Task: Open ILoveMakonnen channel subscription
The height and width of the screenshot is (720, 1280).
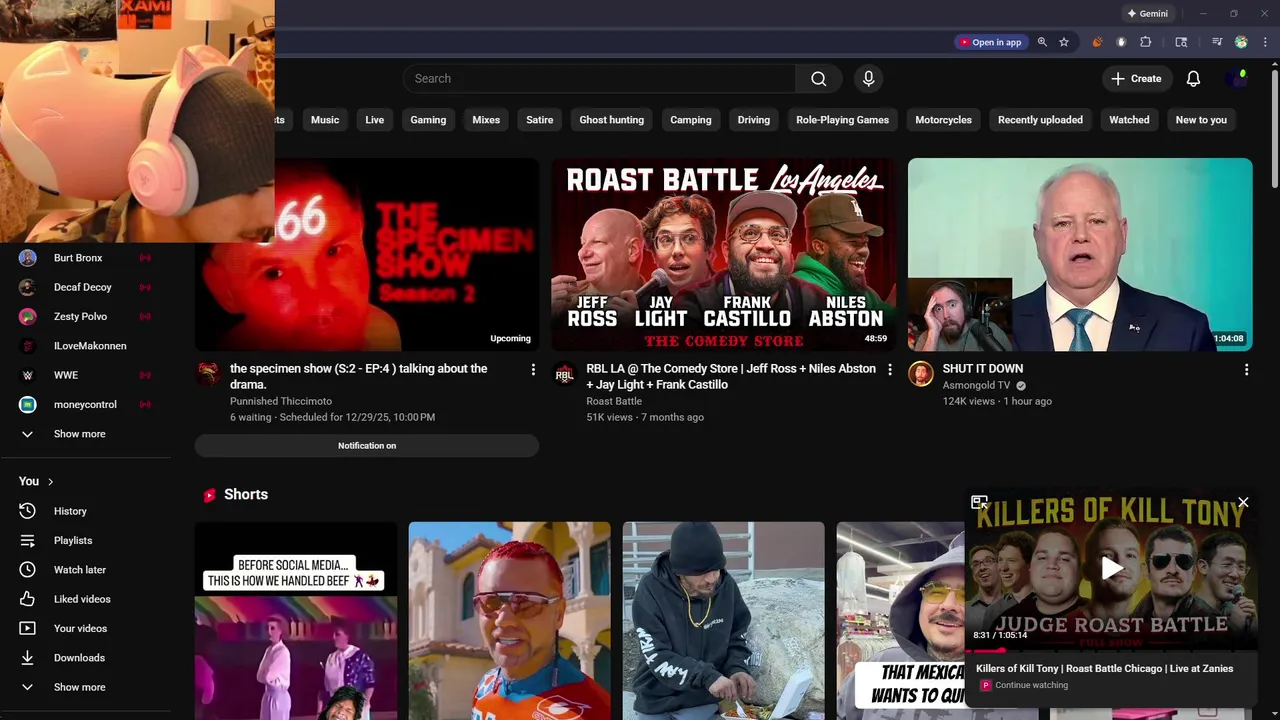Action: tap(85, 346)
